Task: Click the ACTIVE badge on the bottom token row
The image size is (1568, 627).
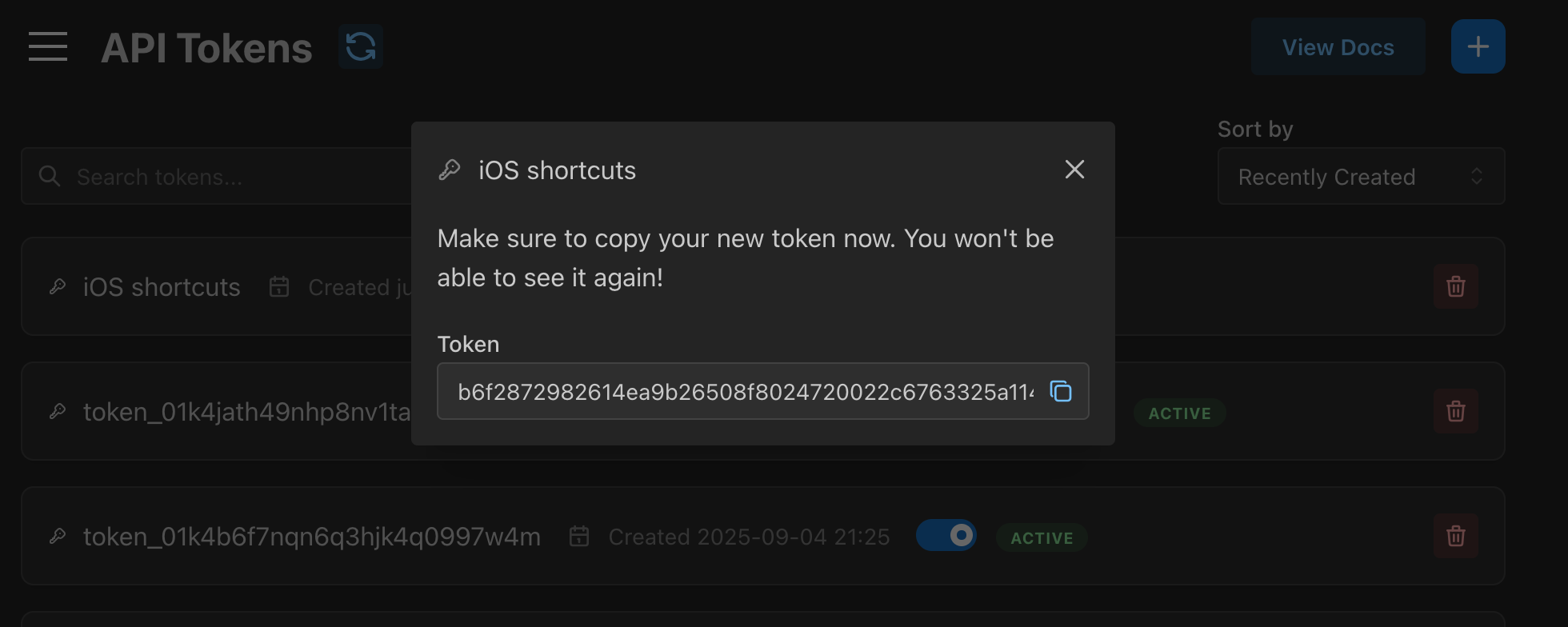Action: (1041, 537)
